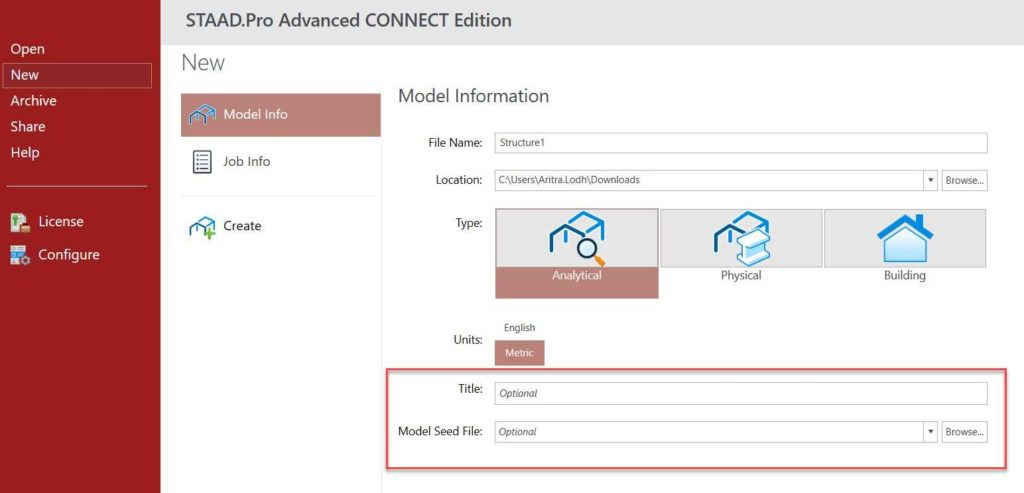This screenshot has width=1024, height=493.
Task: Choose Metric units
Action: coord(519,353)
